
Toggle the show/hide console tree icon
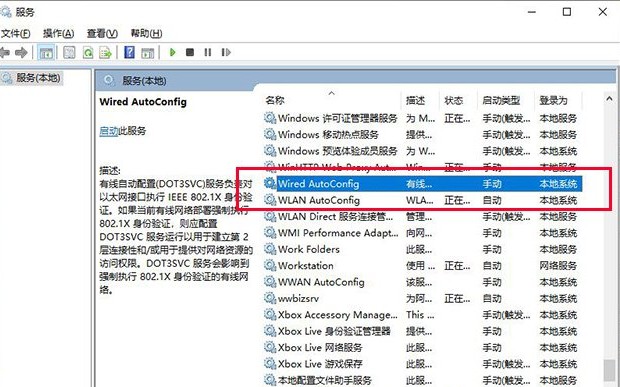(x=46, y=52)
